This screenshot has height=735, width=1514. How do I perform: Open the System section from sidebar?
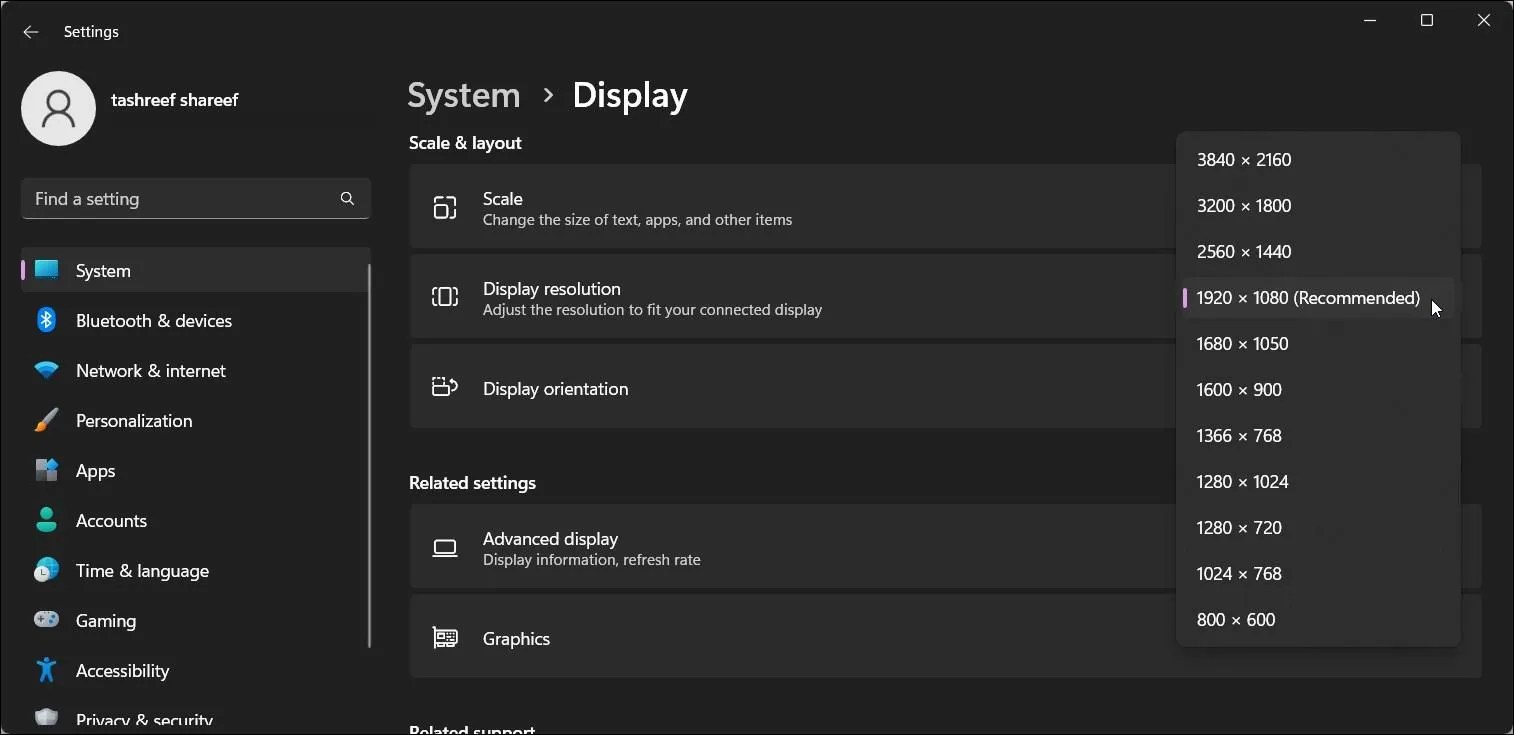pos(104,270)
